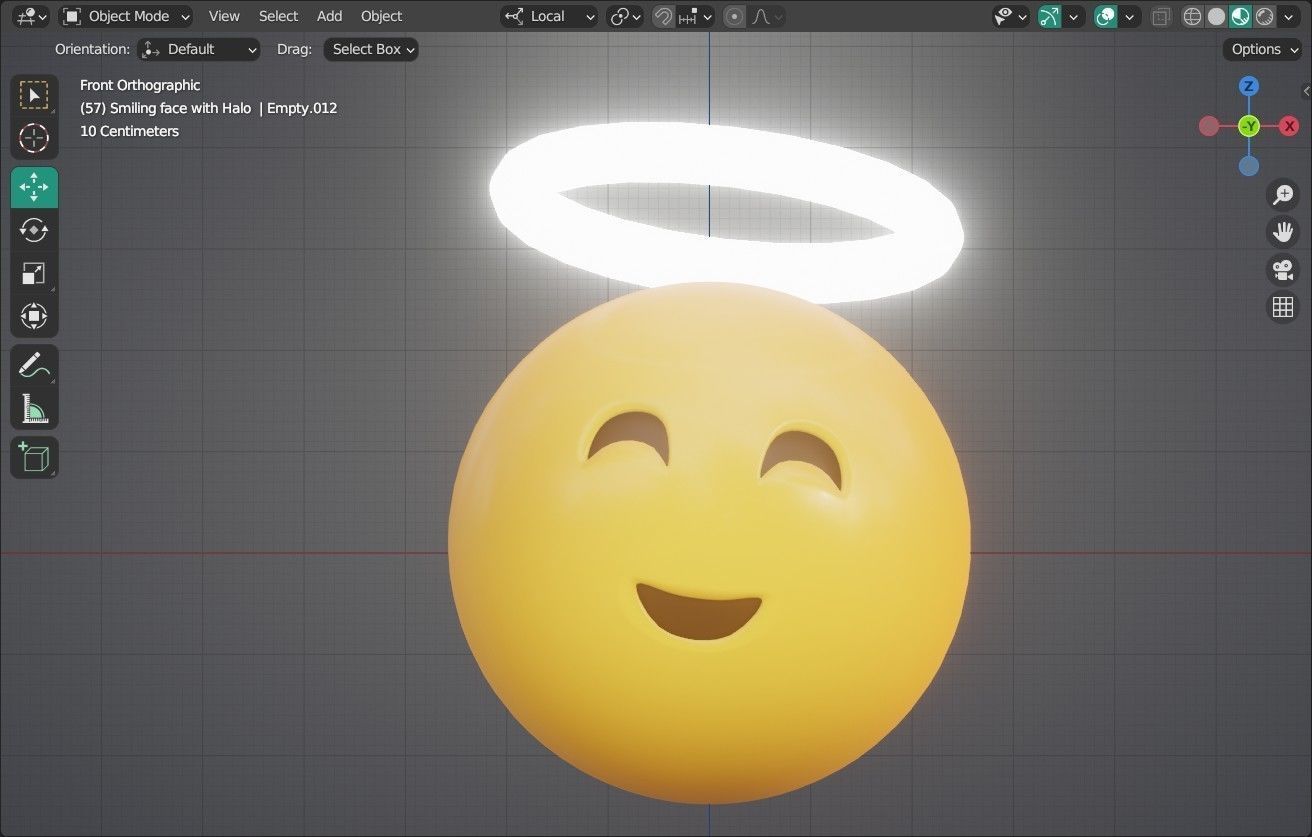Open the View menu
The image size is (1312, 837).
[x=224, y=16]
